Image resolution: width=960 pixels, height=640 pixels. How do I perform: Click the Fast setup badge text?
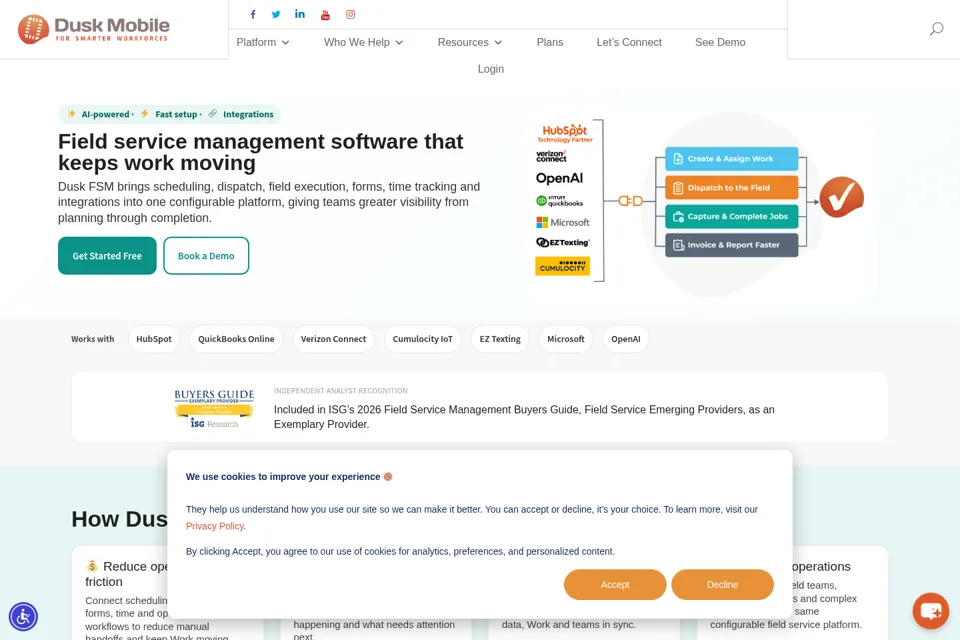[x=176, y=115]
